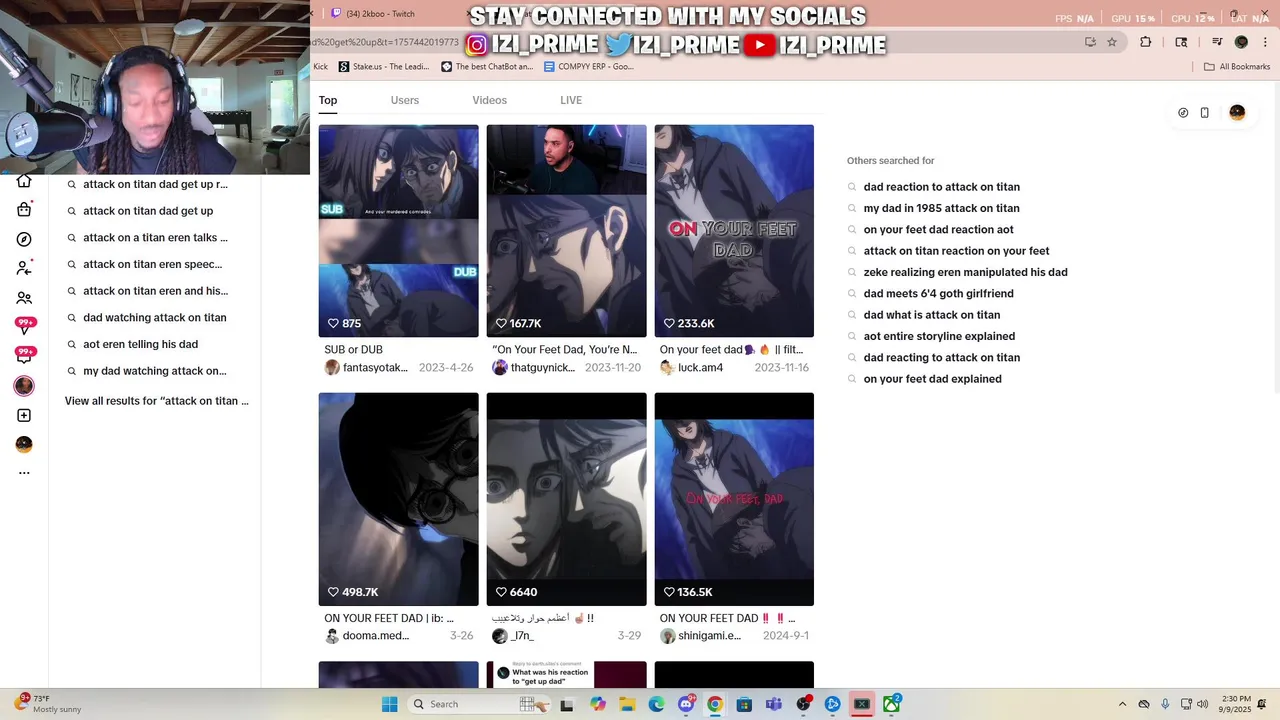Select suggestion 'attack on titan dad get up'
The image size is (1280, 720).
tap(148, 211)
